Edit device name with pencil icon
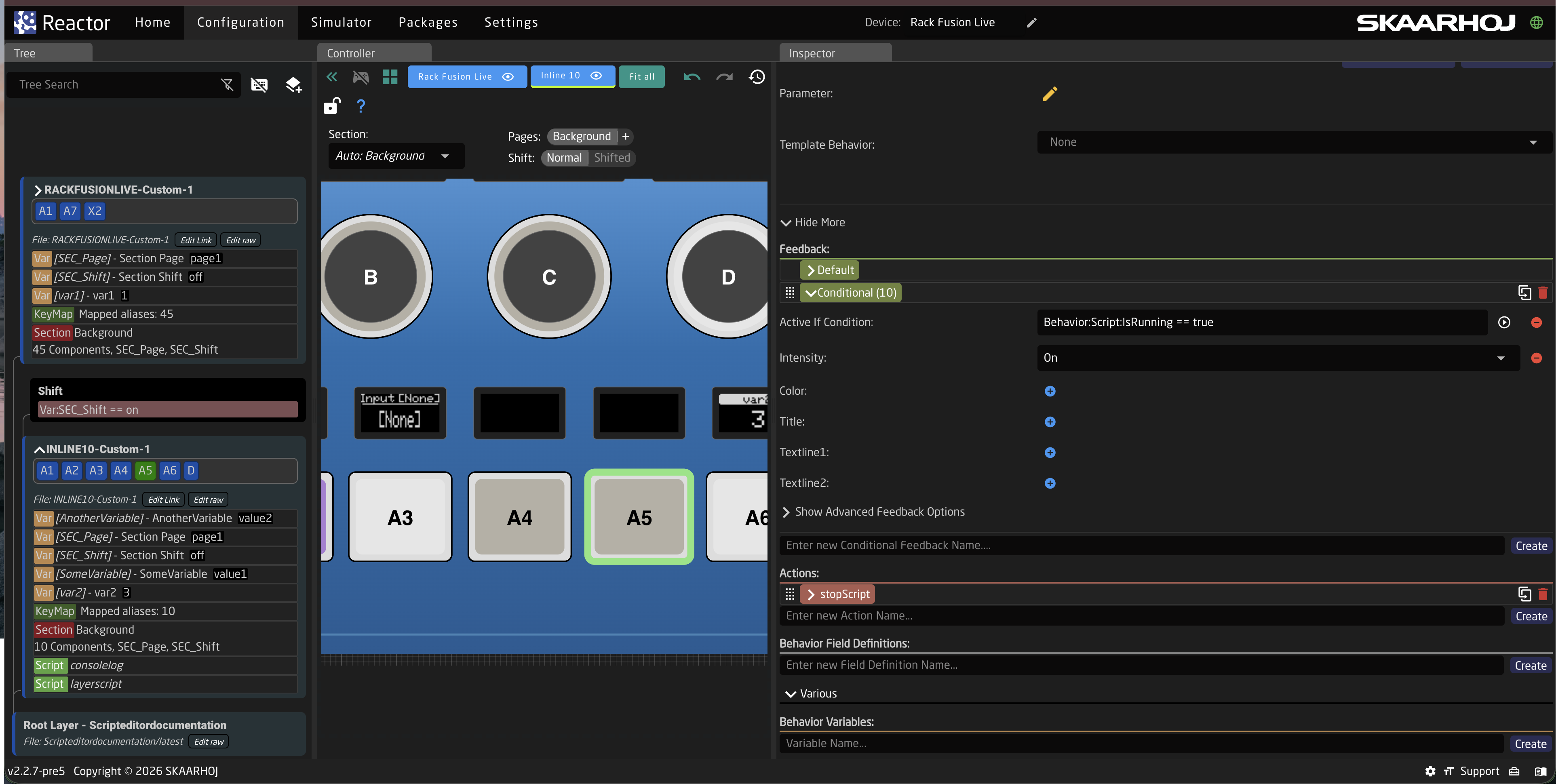This screenshot has height=784, width=1556. pyautogui.click(x=1032, y=22)
